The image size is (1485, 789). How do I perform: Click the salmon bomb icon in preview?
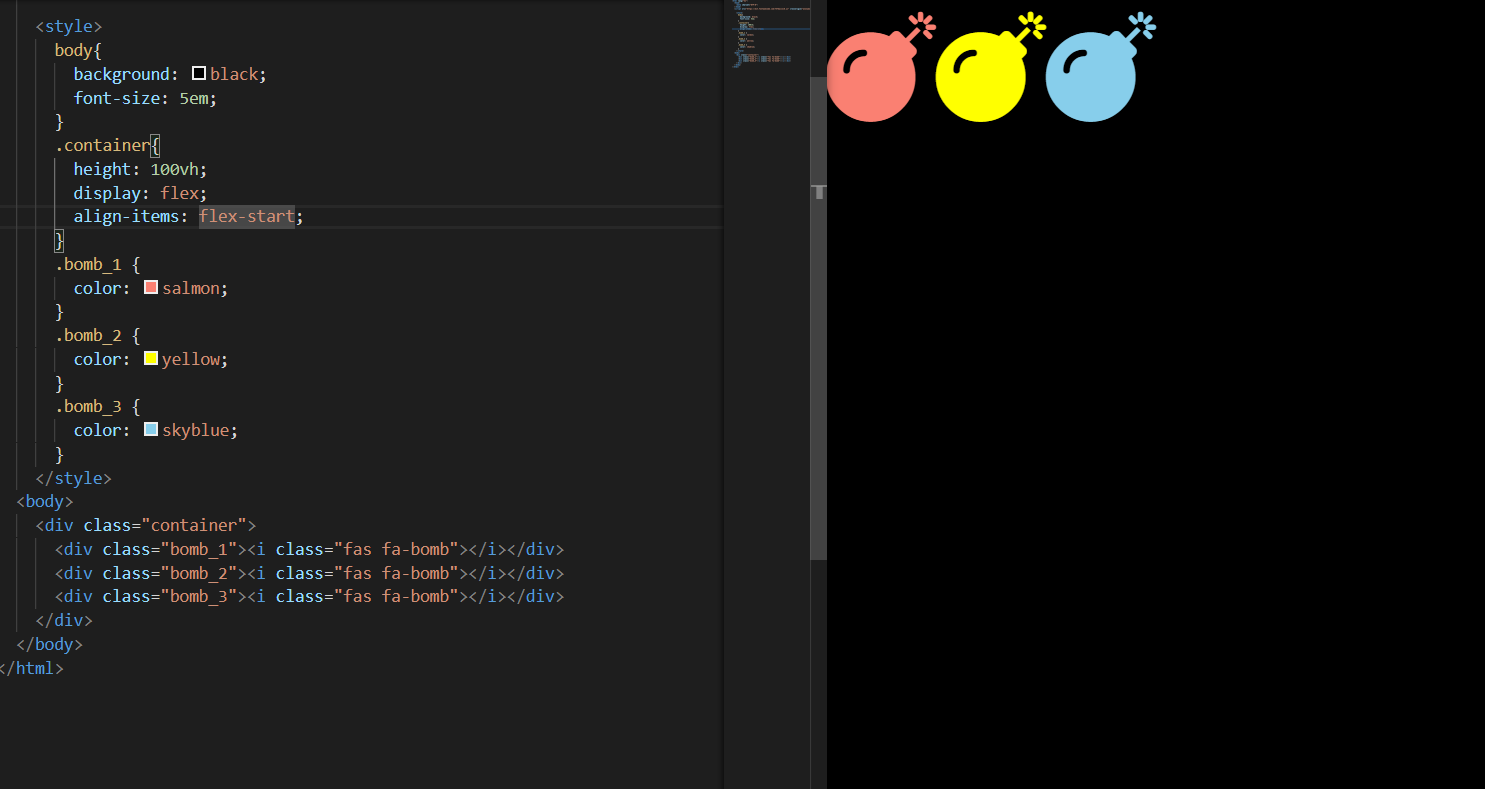click(880, 67)
